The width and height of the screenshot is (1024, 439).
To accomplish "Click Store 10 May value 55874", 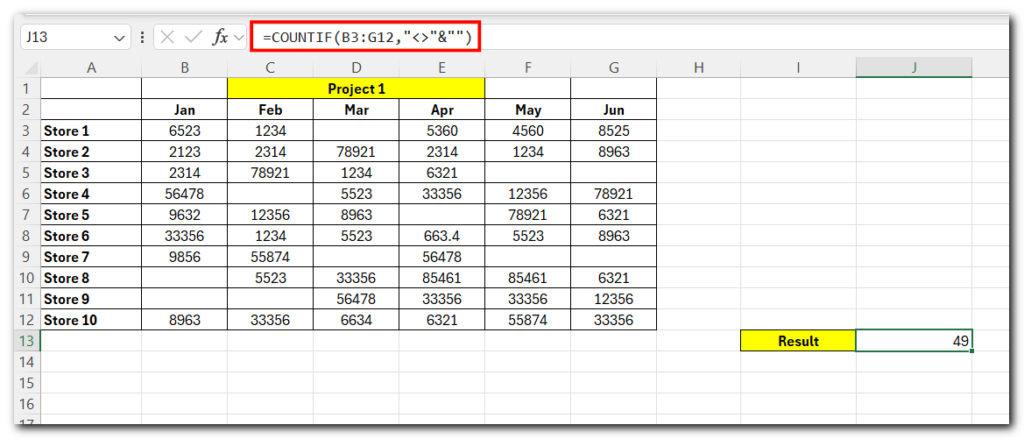I will coord(528,319).
